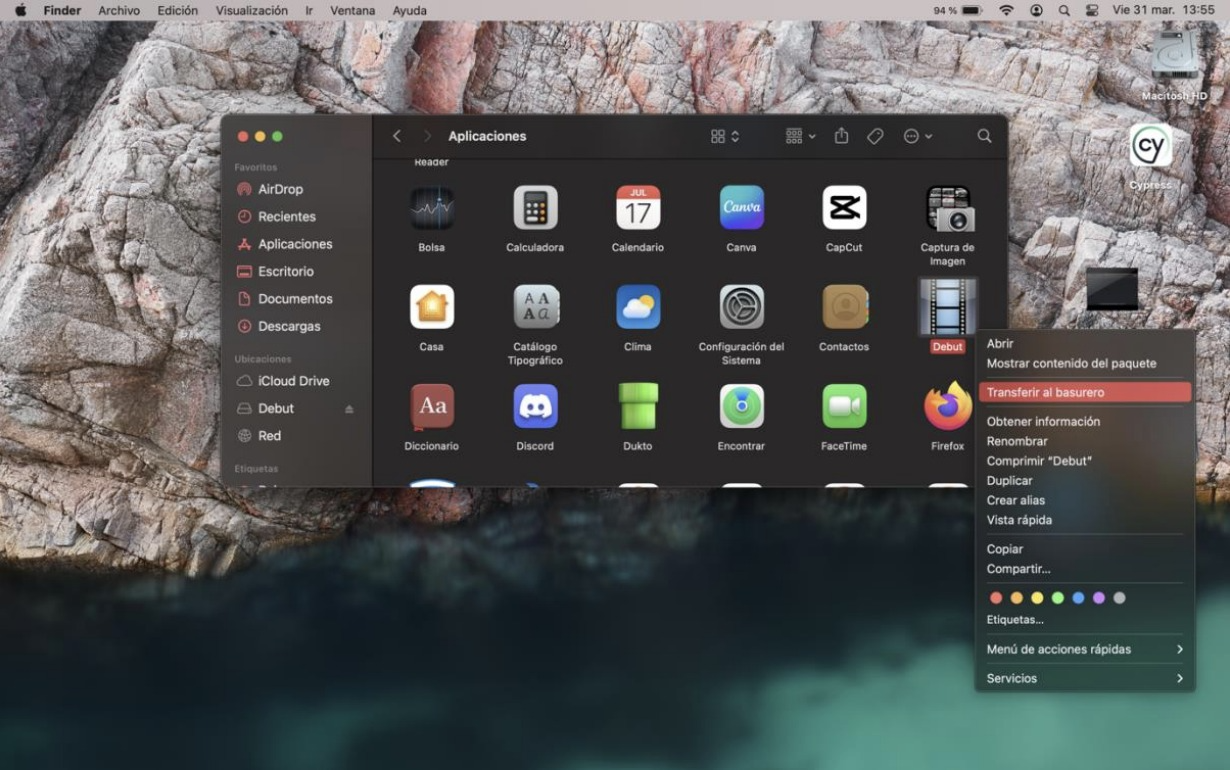1230x770 pixels.
Task: Open the more actions ellipsis dropdown
Action: [x=918, y=136]
